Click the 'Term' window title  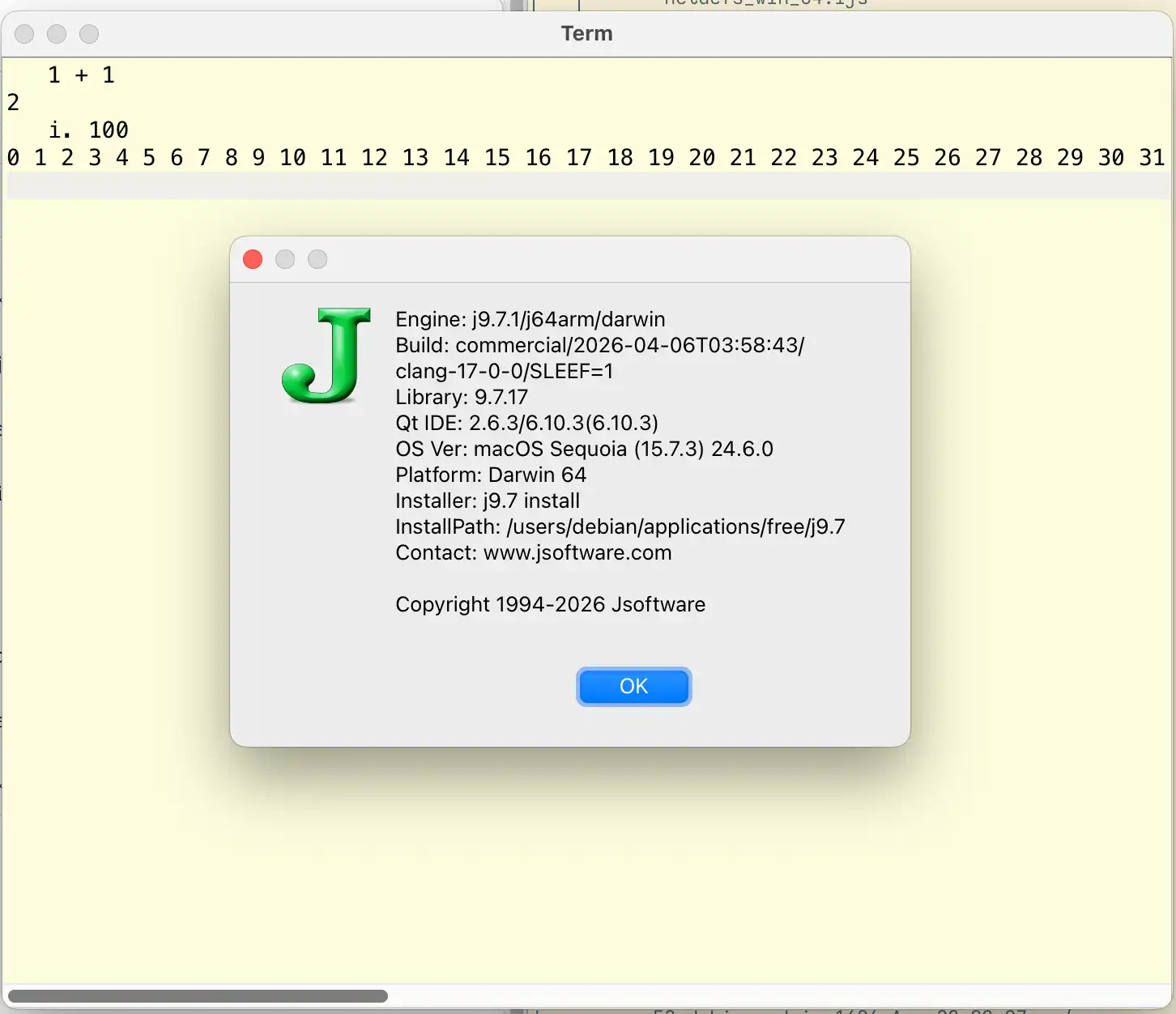coord(587,33)
